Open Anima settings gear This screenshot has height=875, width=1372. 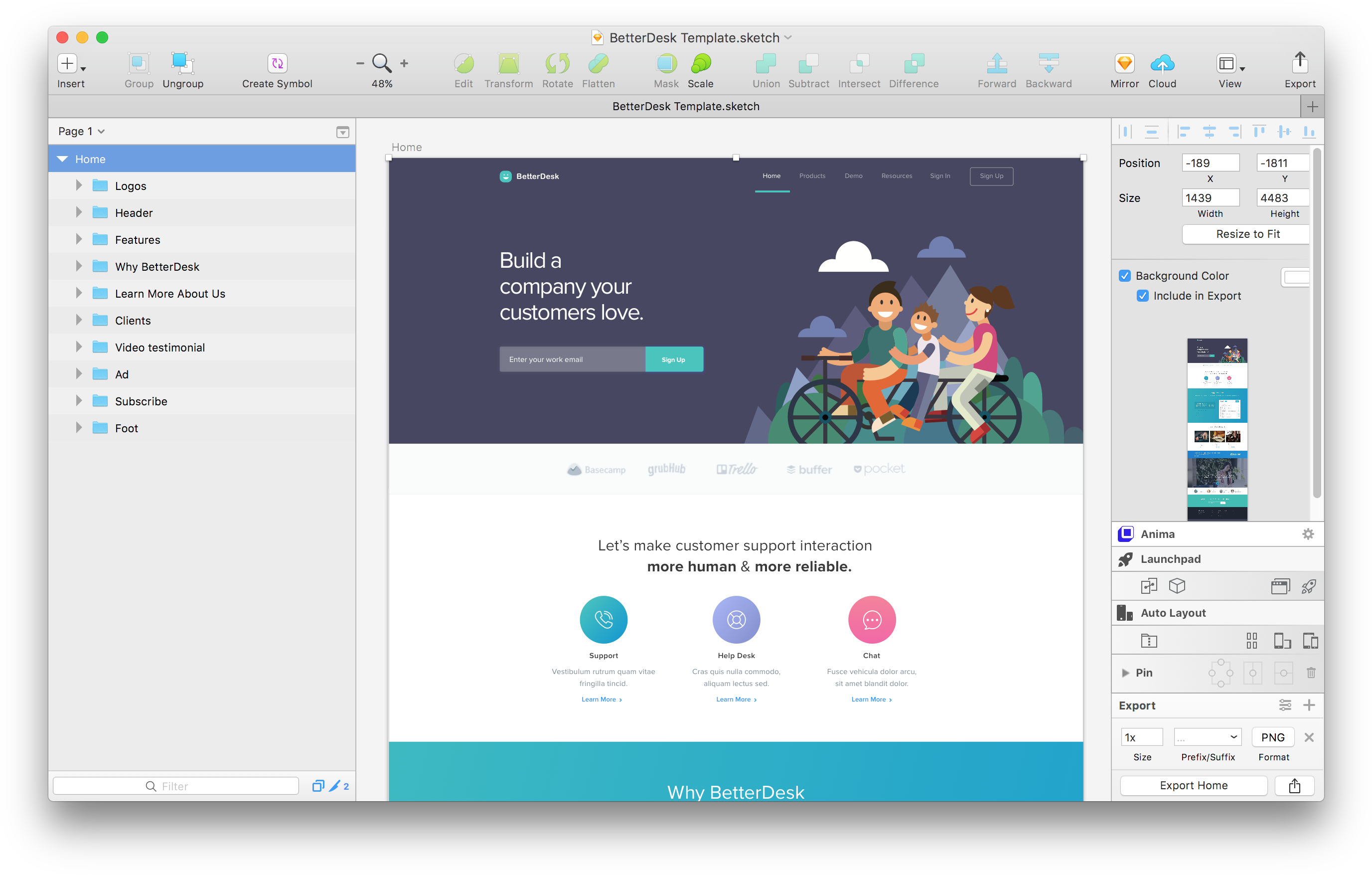pyautogui.click(x=1308, y=533)
